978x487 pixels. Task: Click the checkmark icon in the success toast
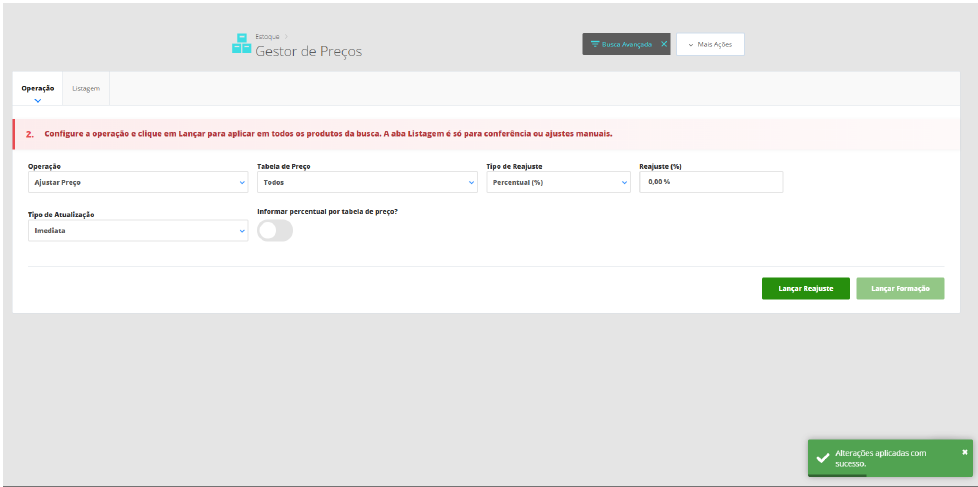823,458
